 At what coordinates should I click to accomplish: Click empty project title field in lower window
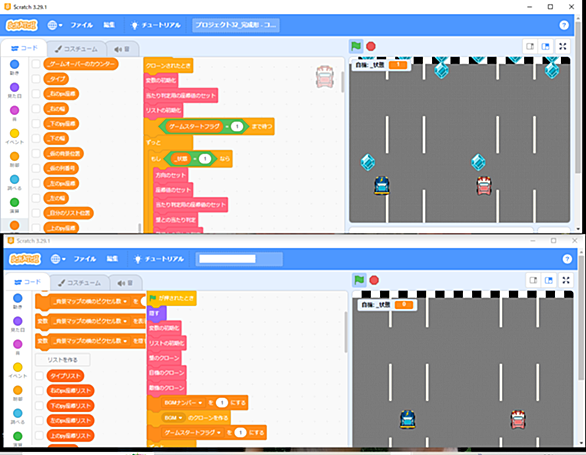pos(239,259)
